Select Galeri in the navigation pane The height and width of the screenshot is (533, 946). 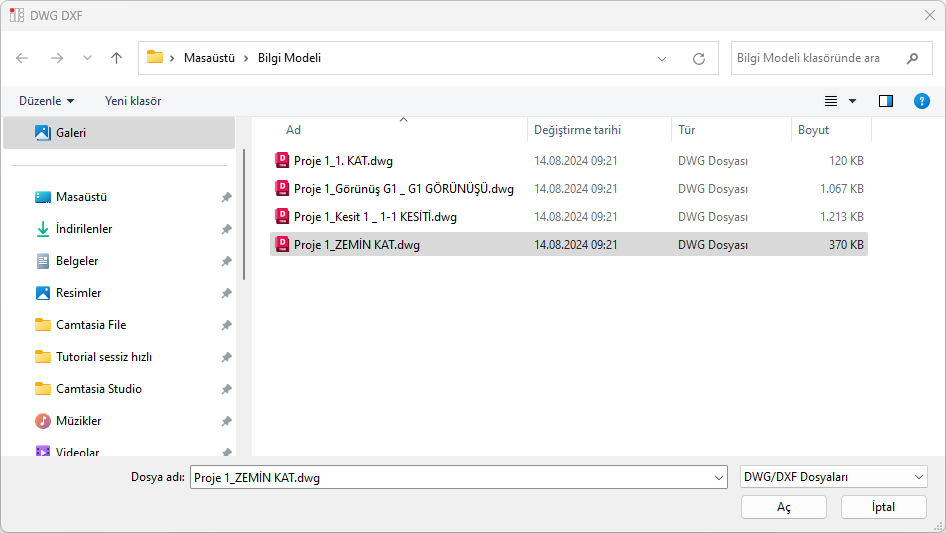point(119,133)
